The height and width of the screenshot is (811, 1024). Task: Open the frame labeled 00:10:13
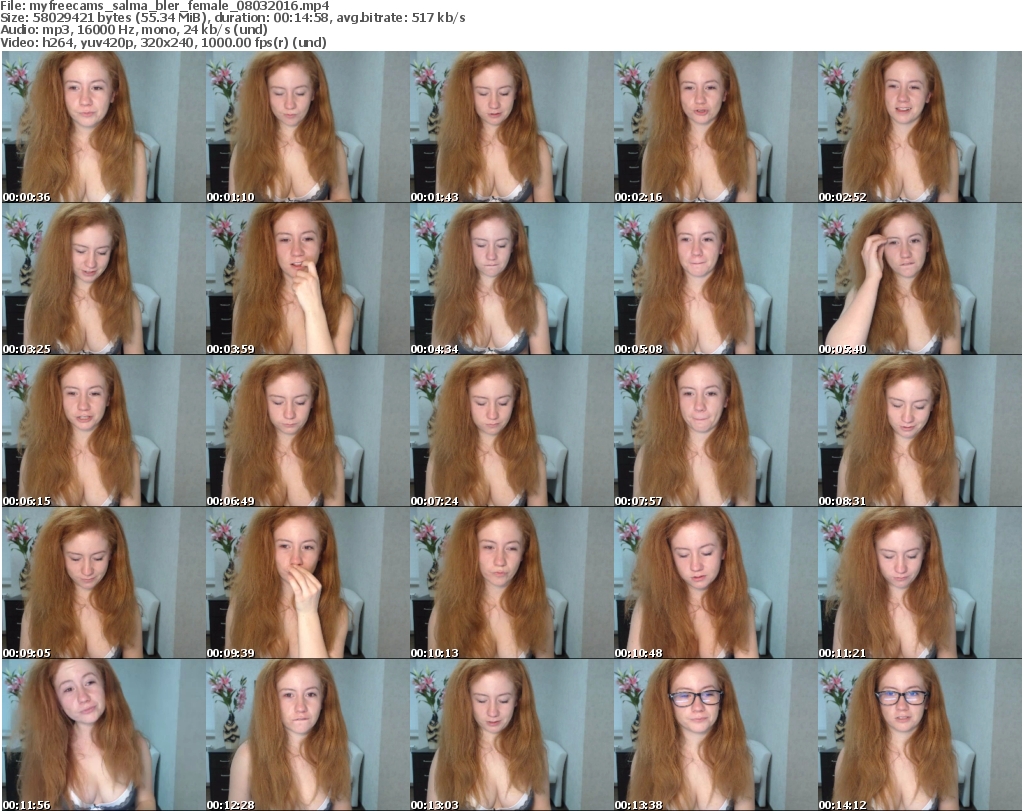(511, 583)
